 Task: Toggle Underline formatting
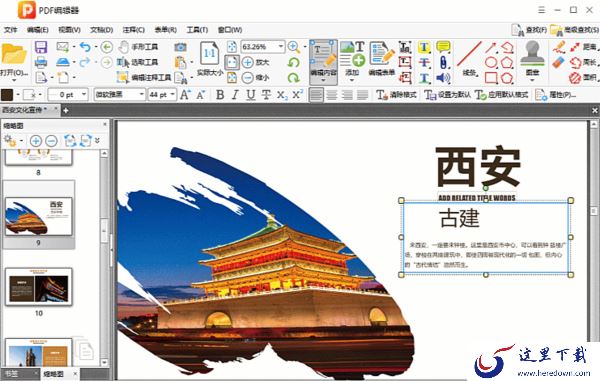[251, 94]
